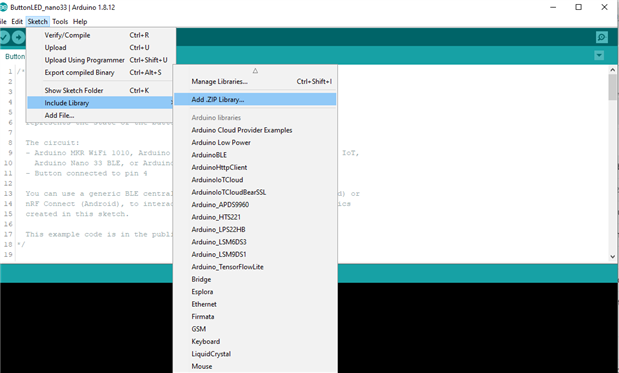The height and width of the screenshot is (373, 619).
Task: Minimize the Arduino IDE window
Action: 553,7
